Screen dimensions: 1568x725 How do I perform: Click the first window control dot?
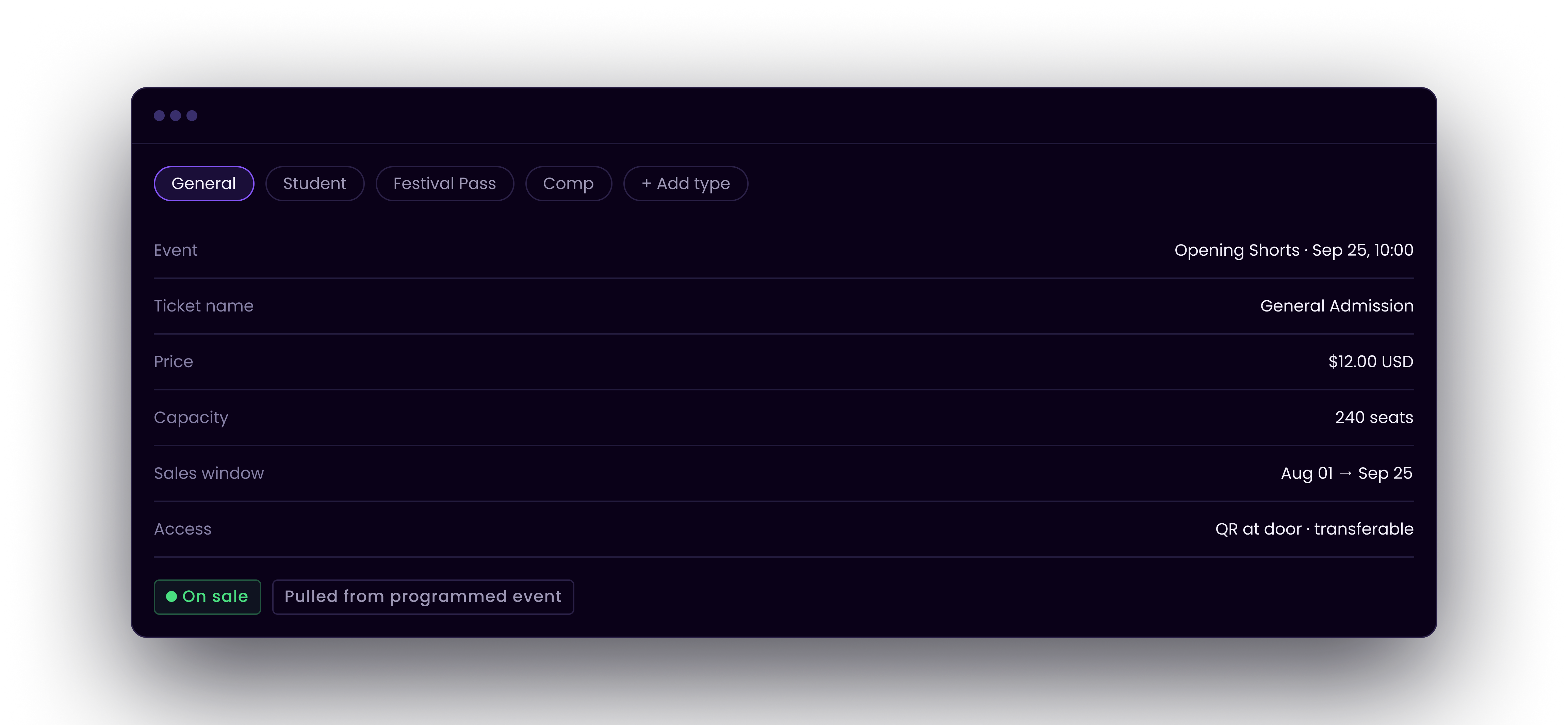160,116
